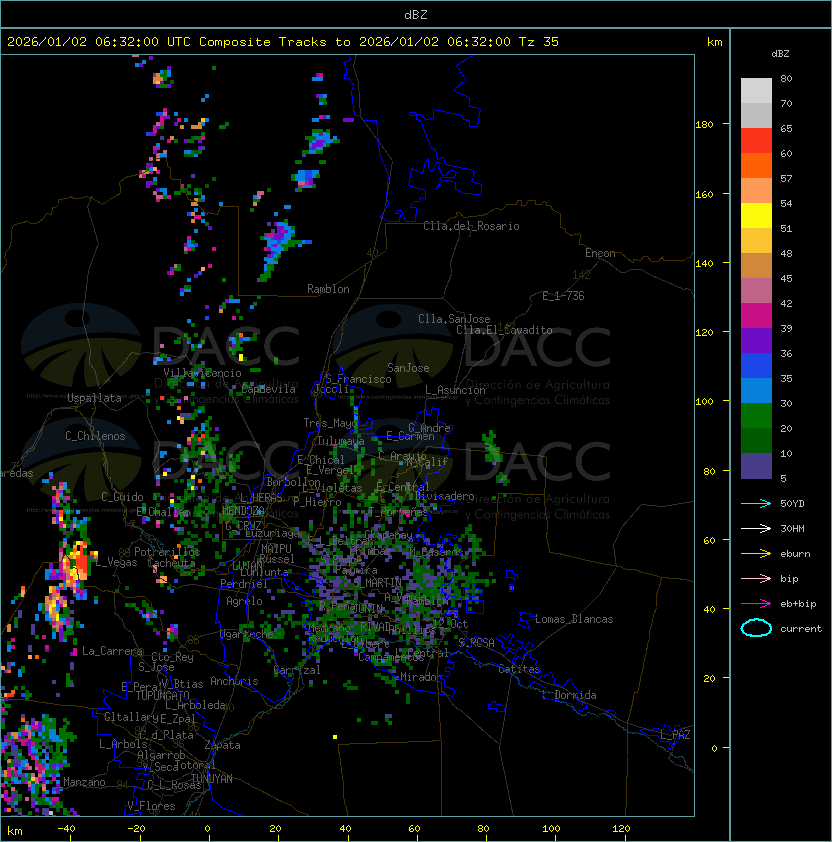Click the '180' km tick label
The image size is (832, 842).
coord(704,125)
